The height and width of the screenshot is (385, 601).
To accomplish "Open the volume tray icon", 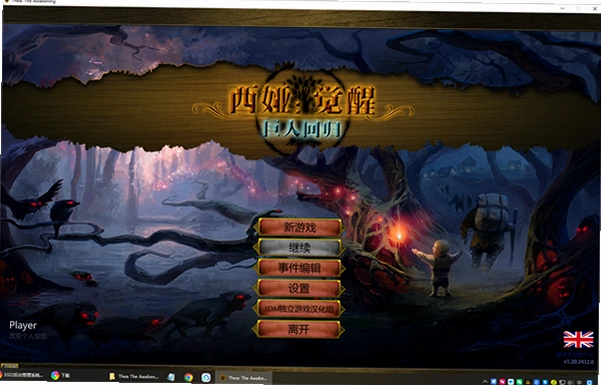I will [x=570, y=382].
